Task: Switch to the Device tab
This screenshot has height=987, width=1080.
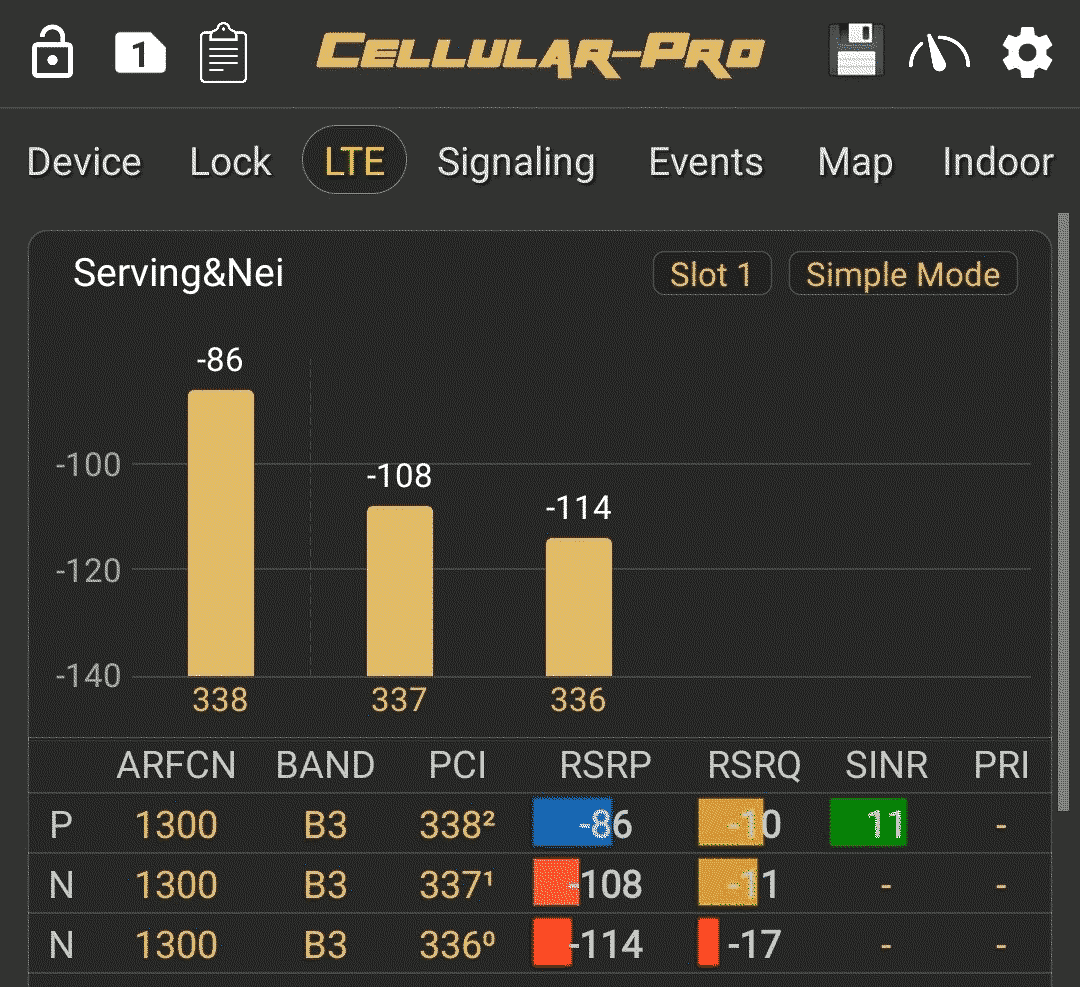Action: [x=84, y=162]
